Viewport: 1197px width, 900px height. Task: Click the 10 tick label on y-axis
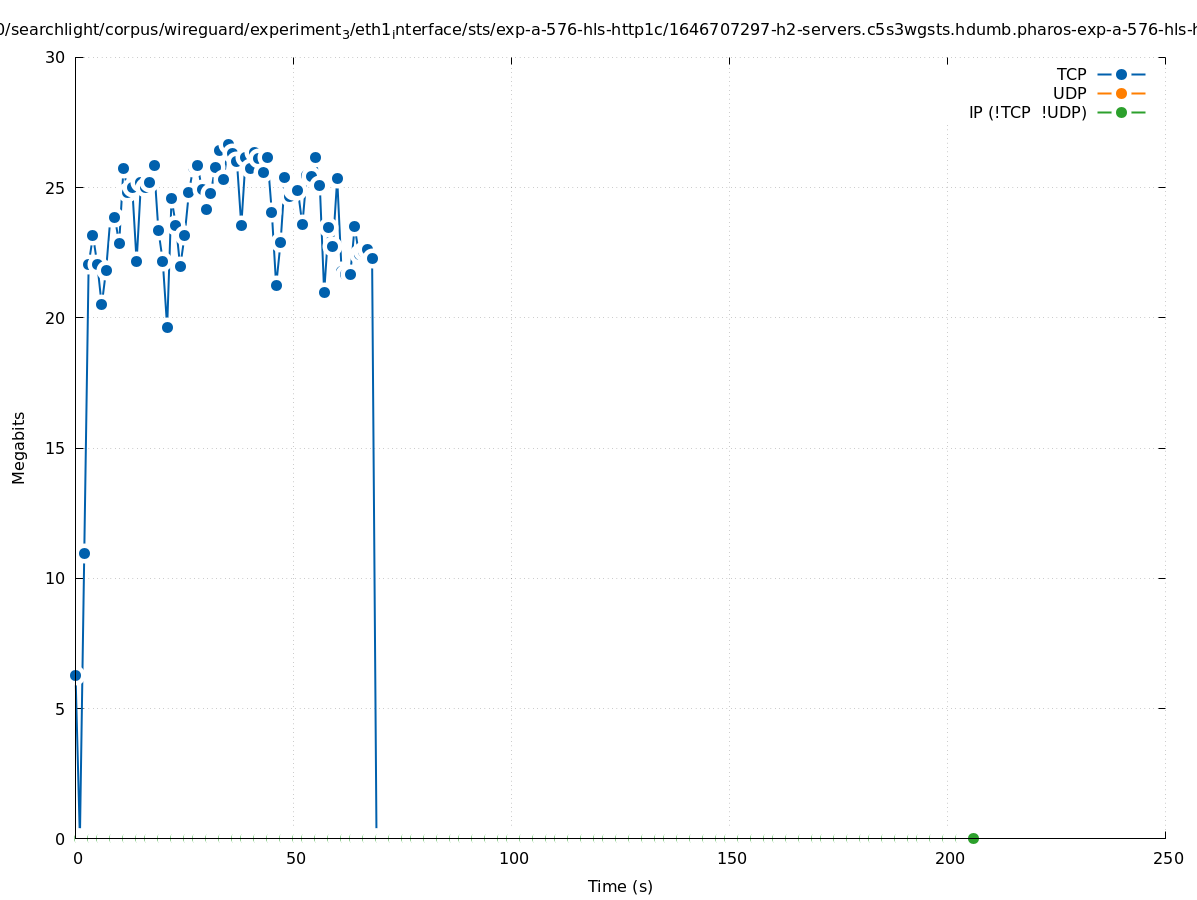point(55,578)
